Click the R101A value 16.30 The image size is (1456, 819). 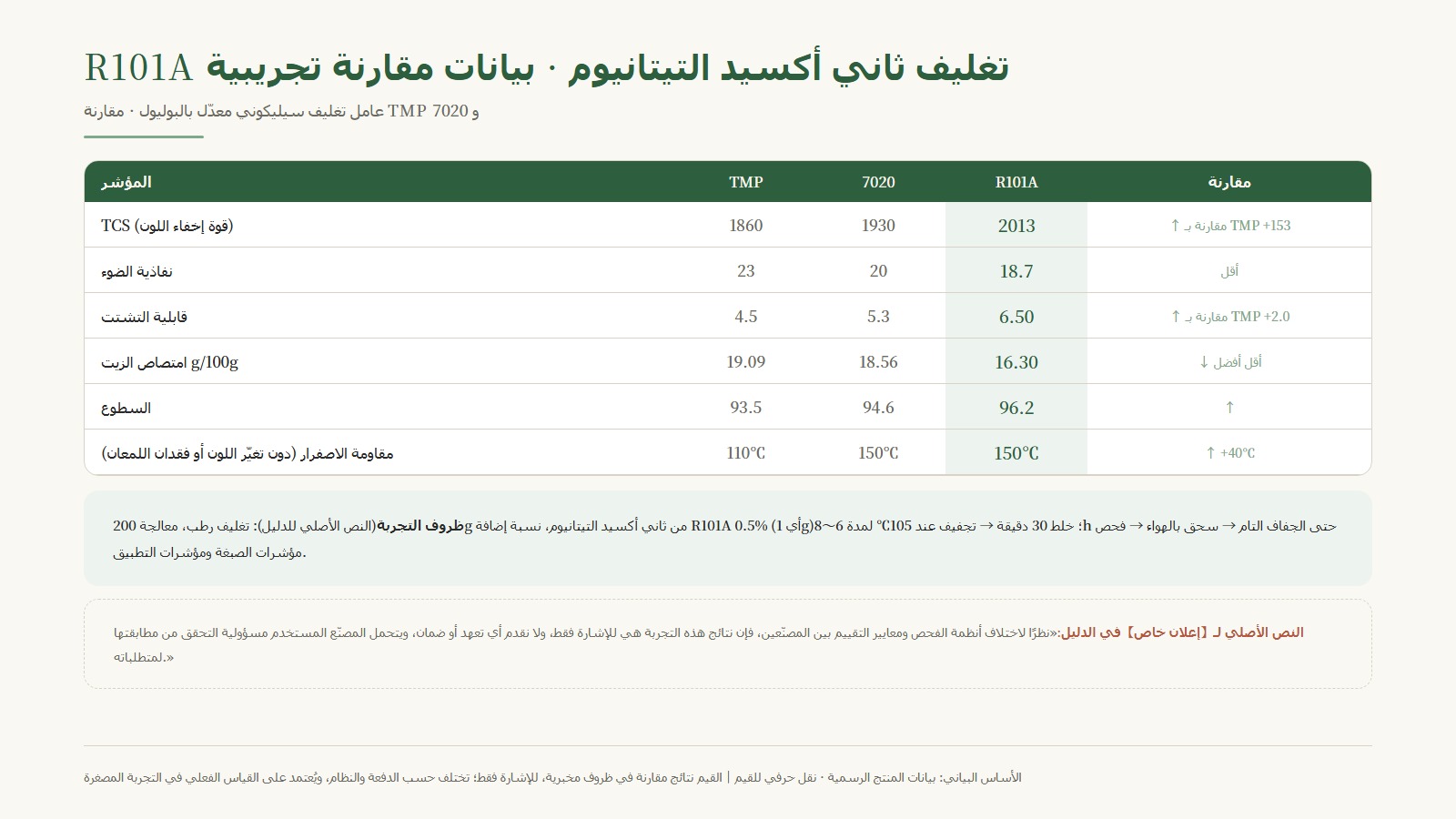[x=1016, y=362]
